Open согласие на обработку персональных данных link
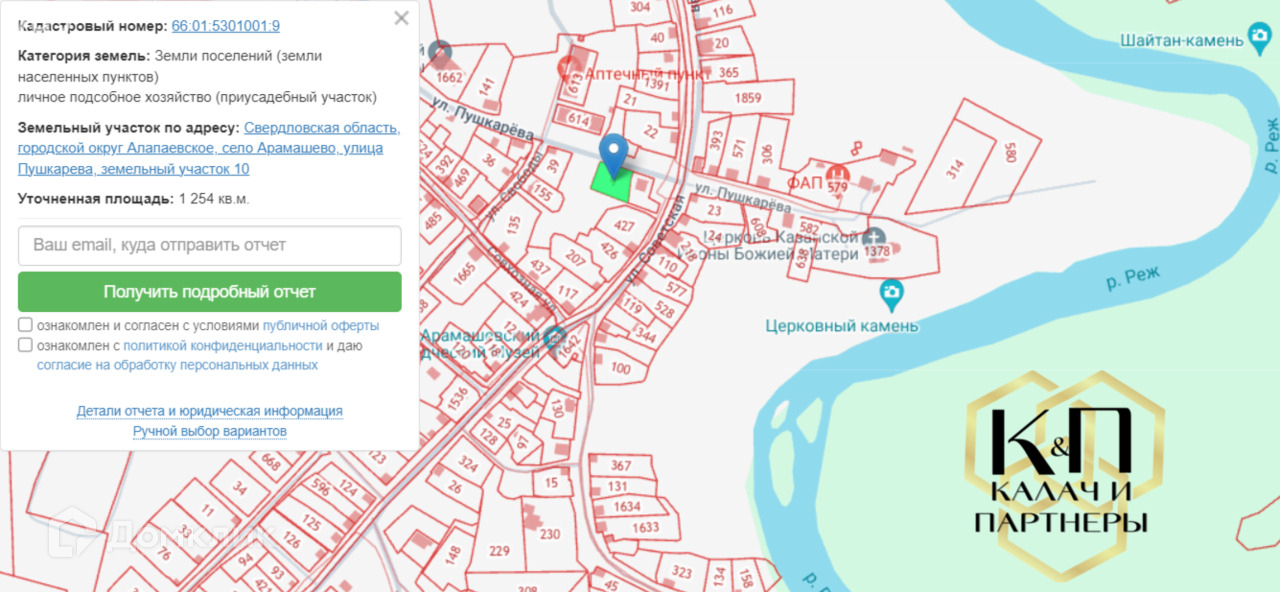1280x592 pixels. point(178,365)
